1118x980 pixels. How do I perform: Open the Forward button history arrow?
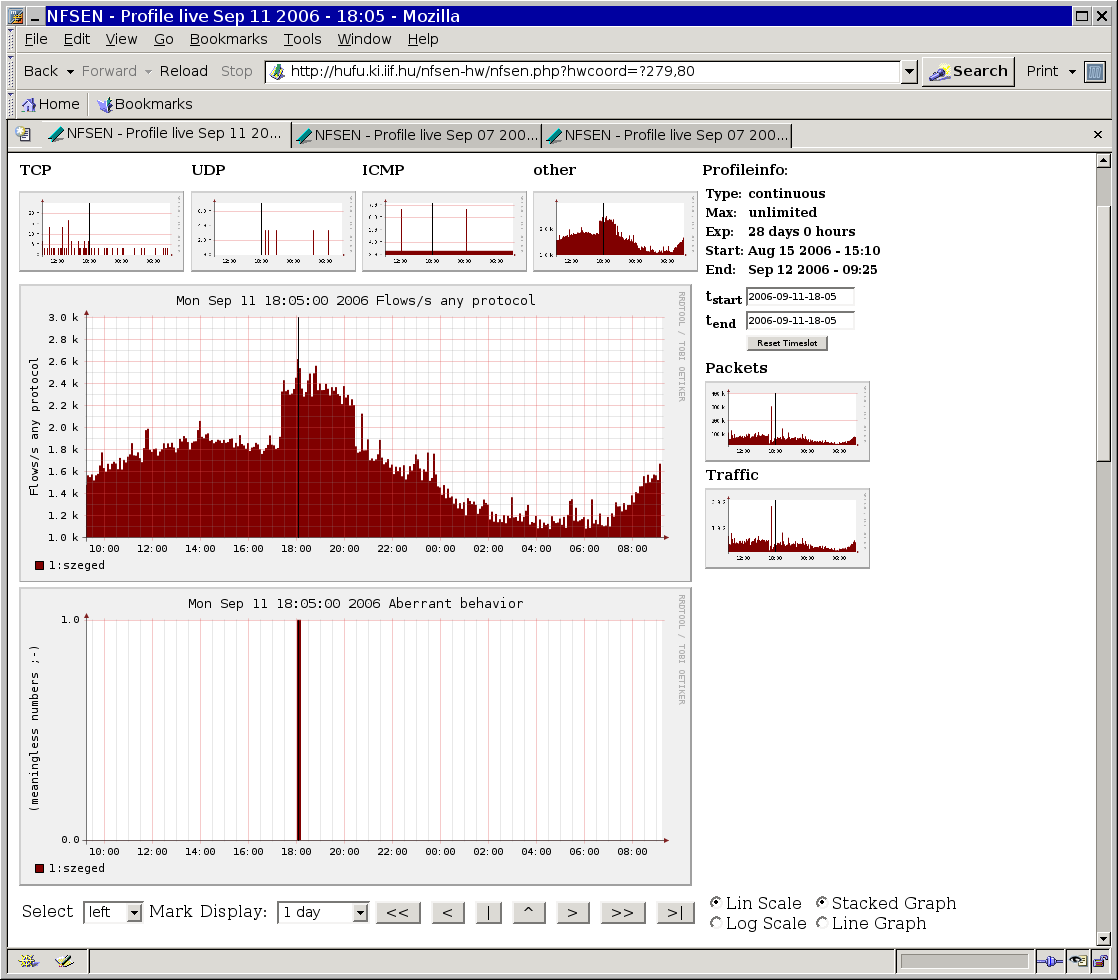click(148, 71)
